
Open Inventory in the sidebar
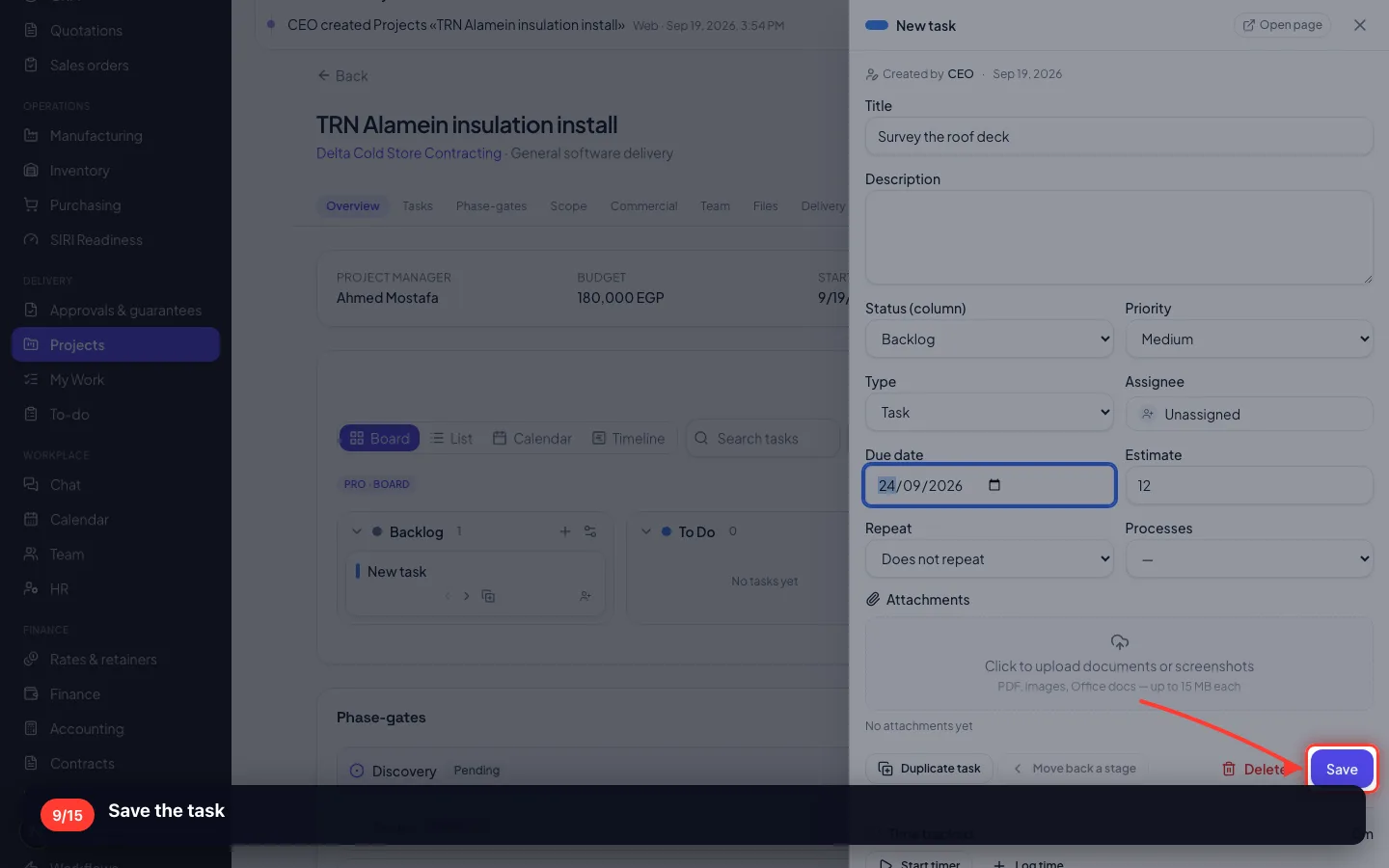[x=116, y=171]
